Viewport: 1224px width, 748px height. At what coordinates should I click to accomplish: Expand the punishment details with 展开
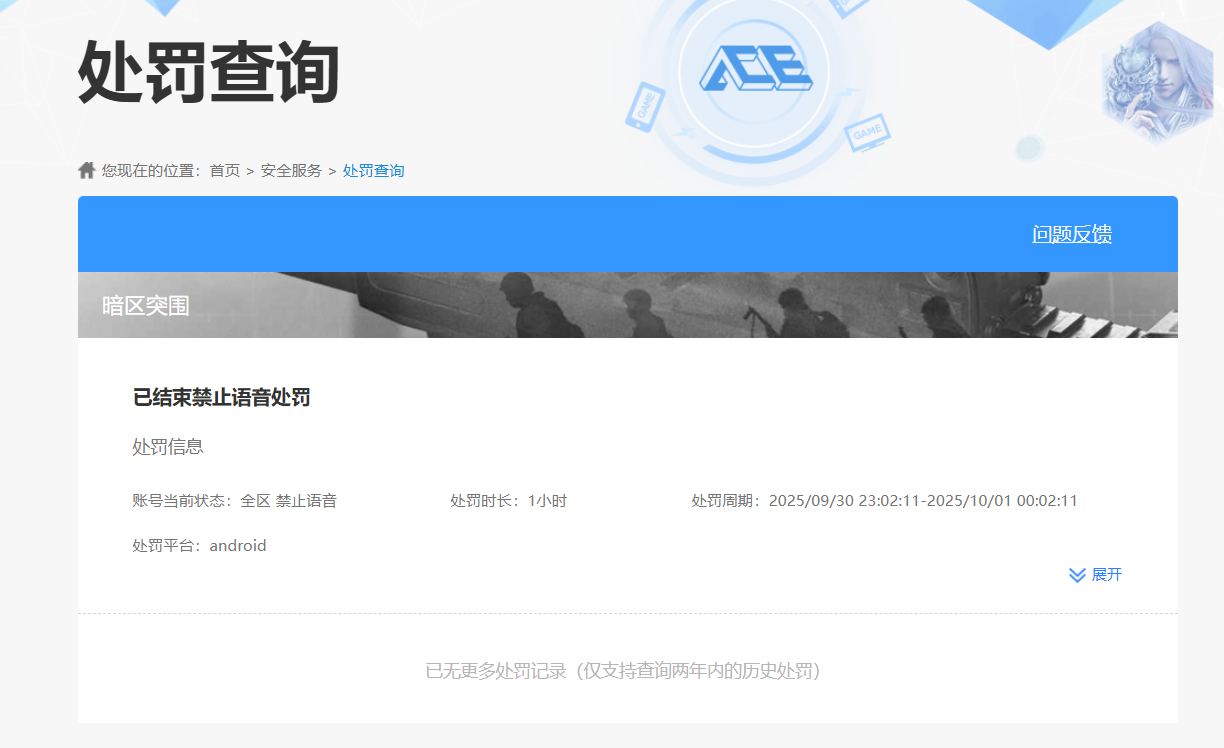[1105, 574]
